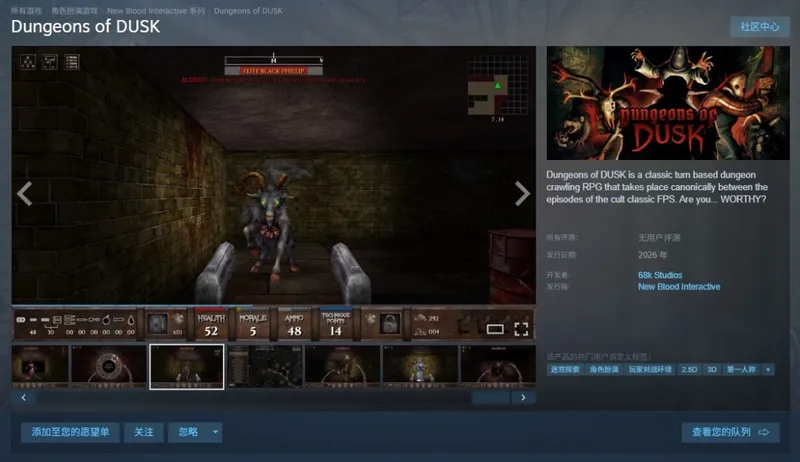Click the plus button to add tag

click(768, 369)
